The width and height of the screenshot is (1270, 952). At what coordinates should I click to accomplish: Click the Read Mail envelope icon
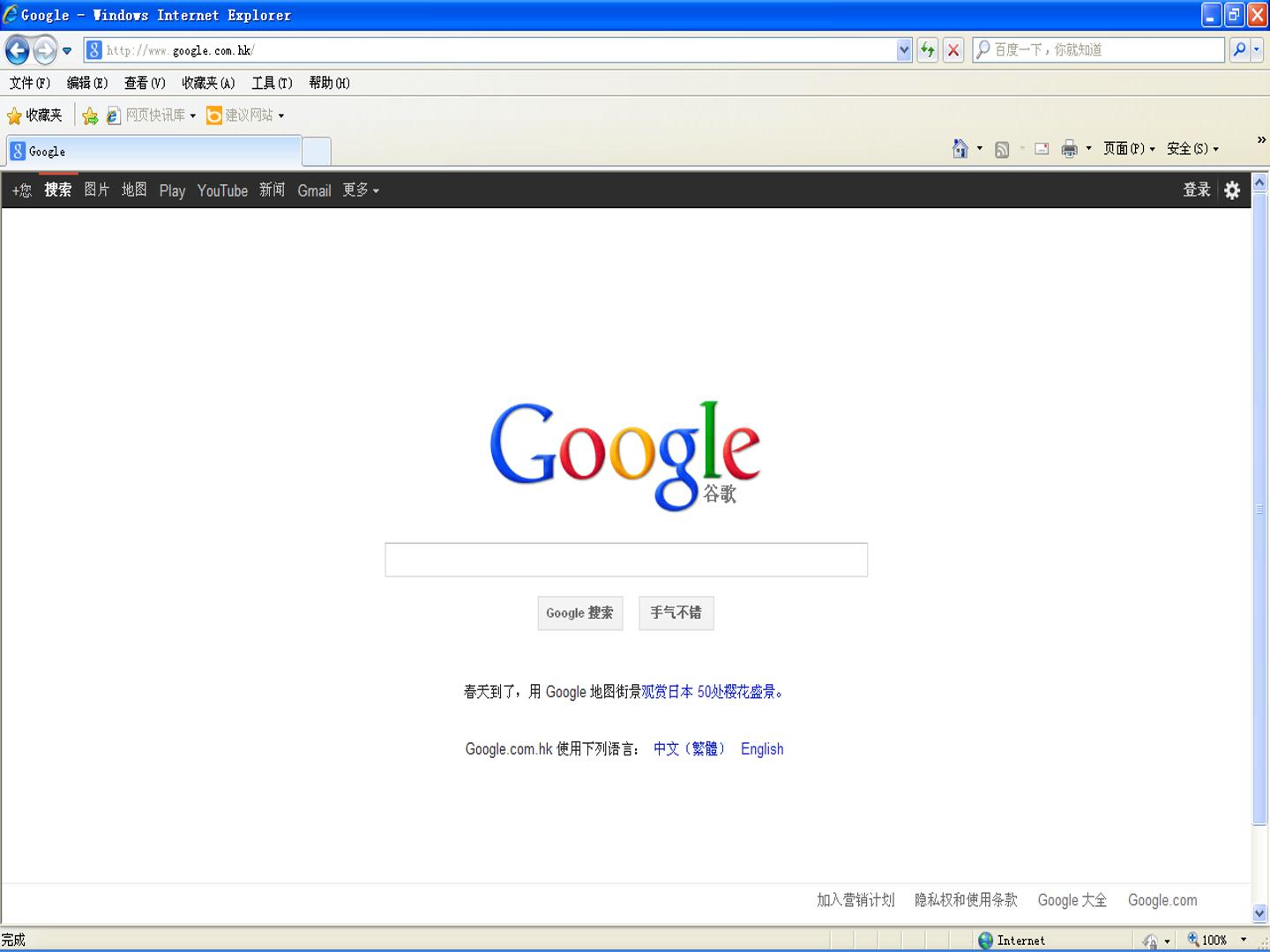[1042, 149]
